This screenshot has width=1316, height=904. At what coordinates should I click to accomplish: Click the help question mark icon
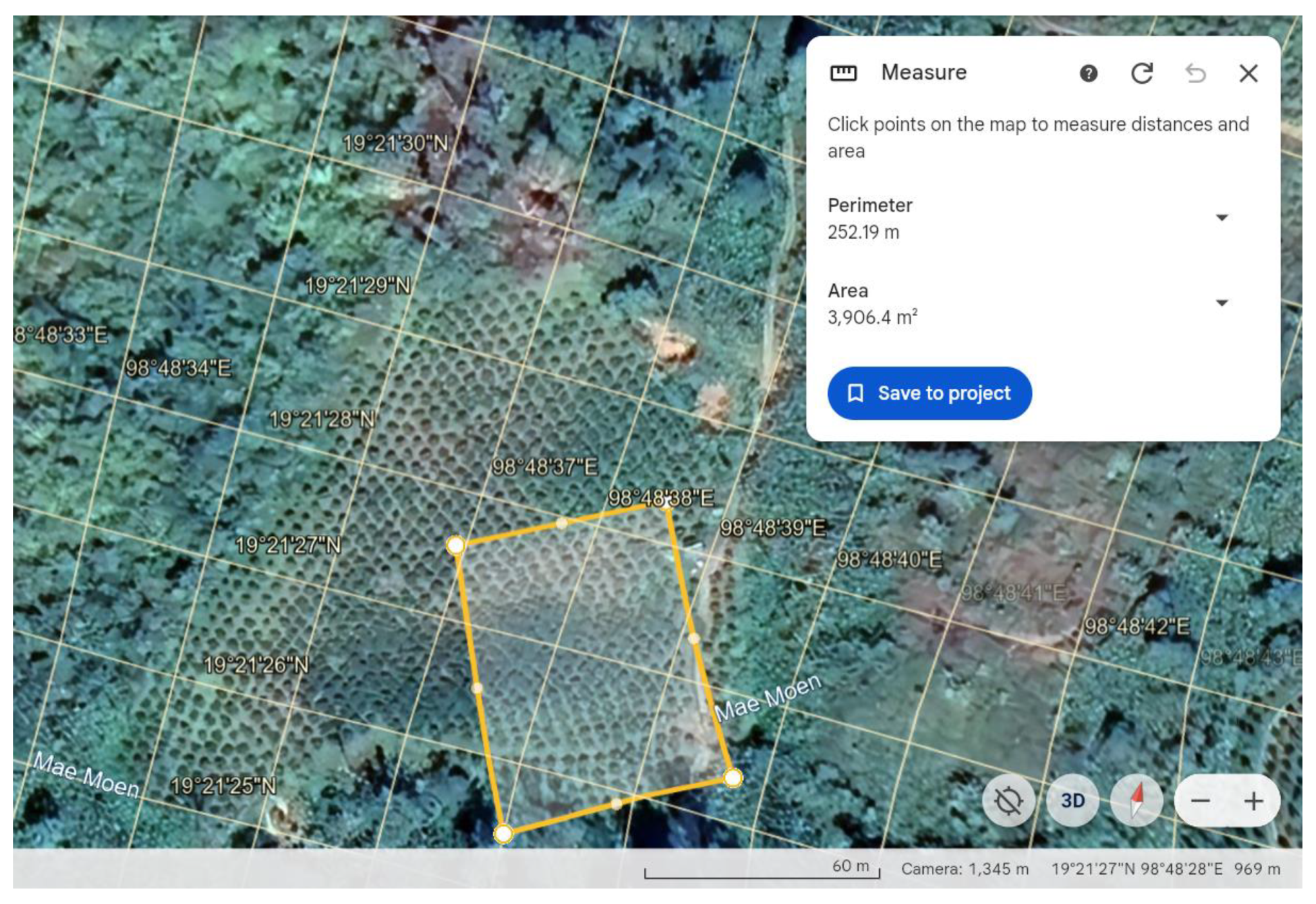[x=1089, y=74]
